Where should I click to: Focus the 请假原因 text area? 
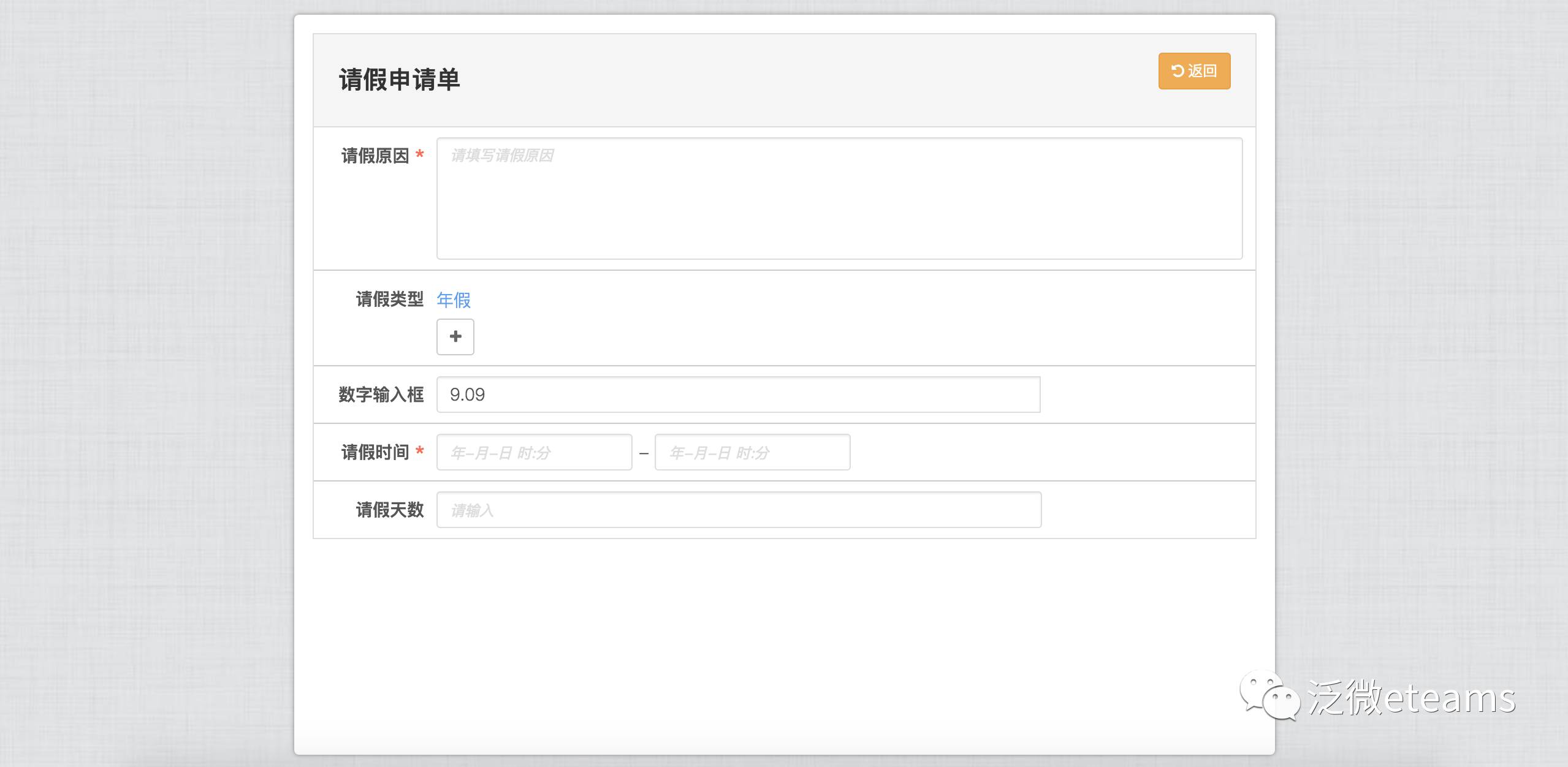(839, 198)
